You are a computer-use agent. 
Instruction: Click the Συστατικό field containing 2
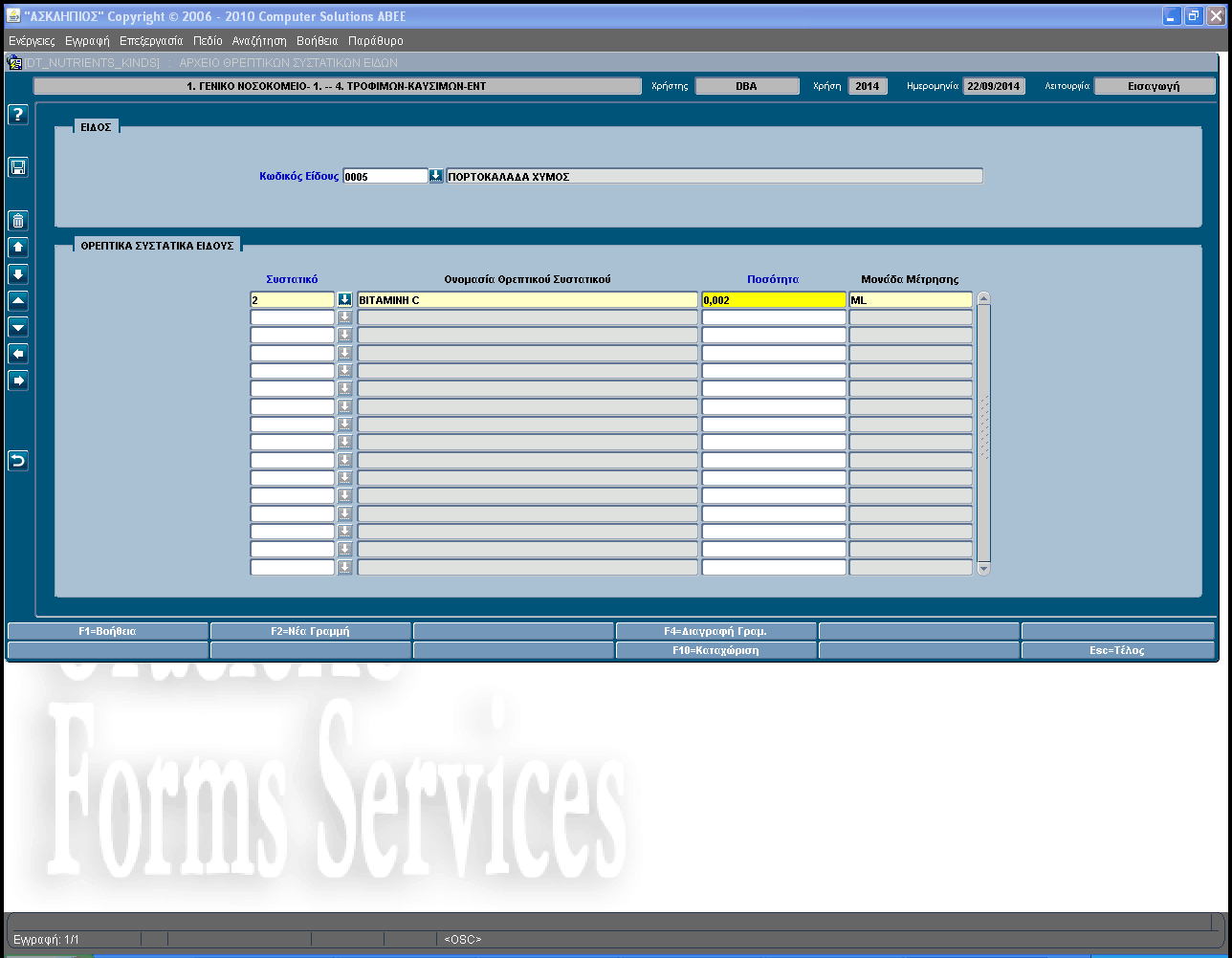tap(293, 299)
